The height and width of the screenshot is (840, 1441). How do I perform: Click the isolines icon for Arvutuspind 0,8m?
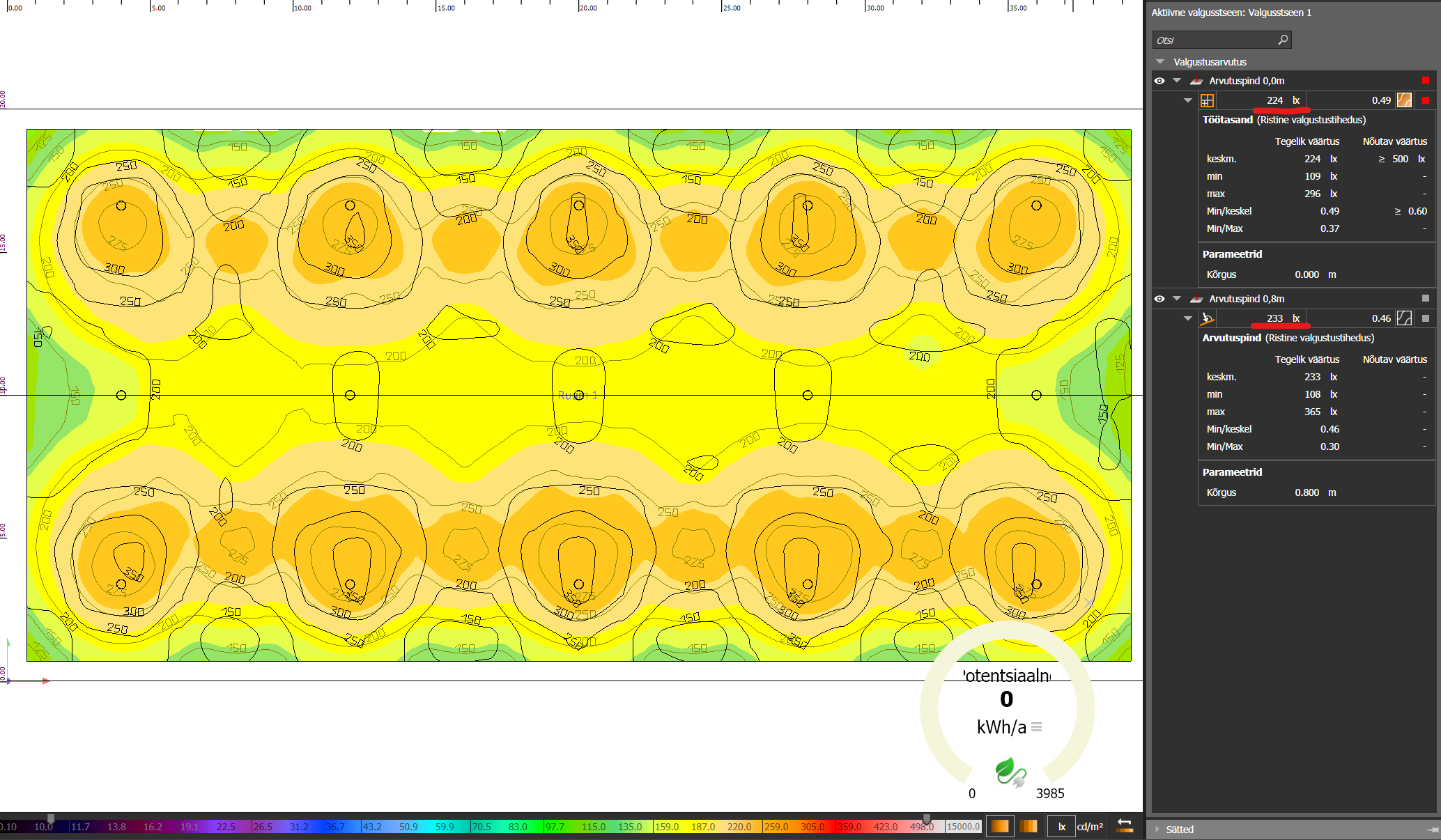coord(1404,318)
